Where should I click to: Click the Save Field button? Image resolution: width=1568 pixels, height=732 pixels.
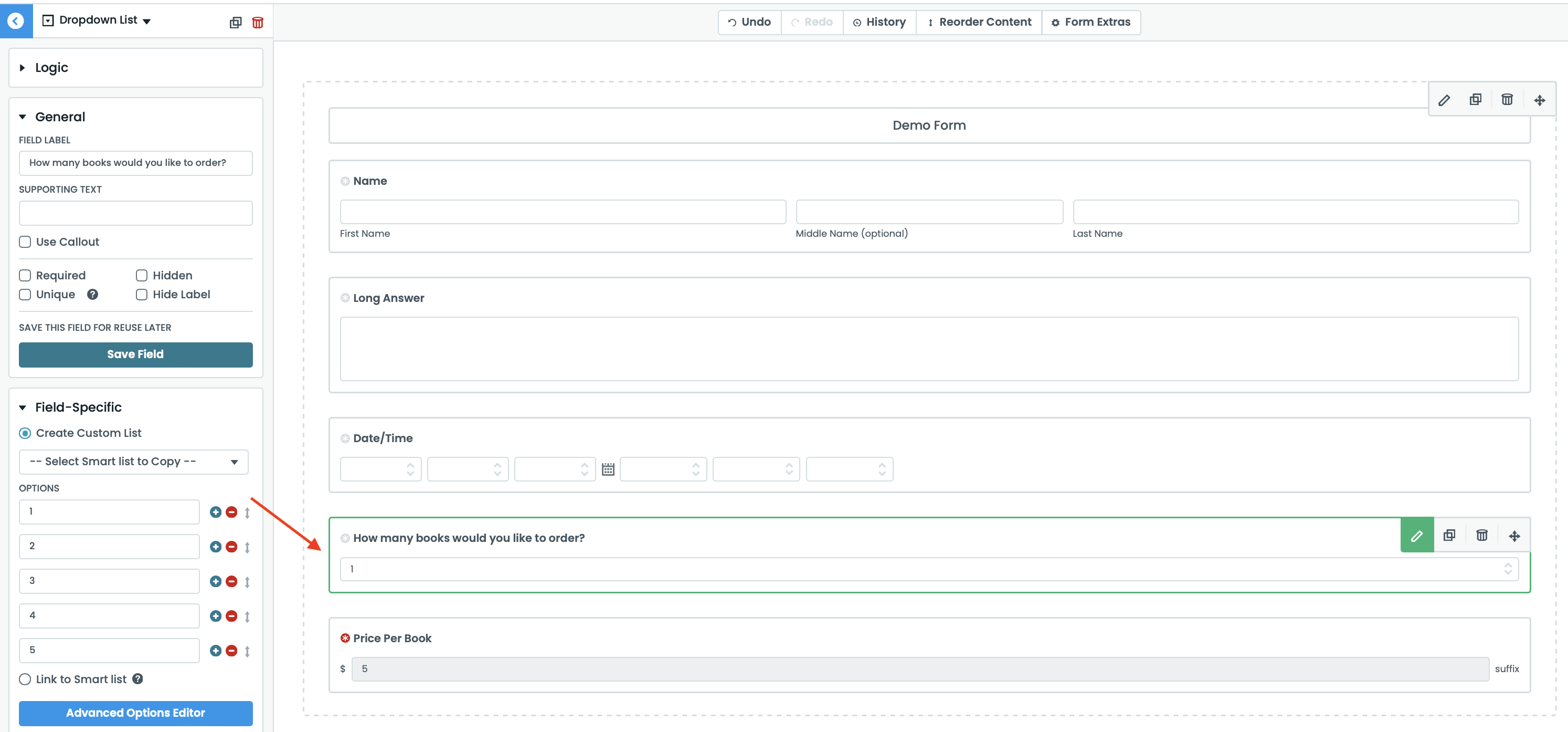click(135, 354)
